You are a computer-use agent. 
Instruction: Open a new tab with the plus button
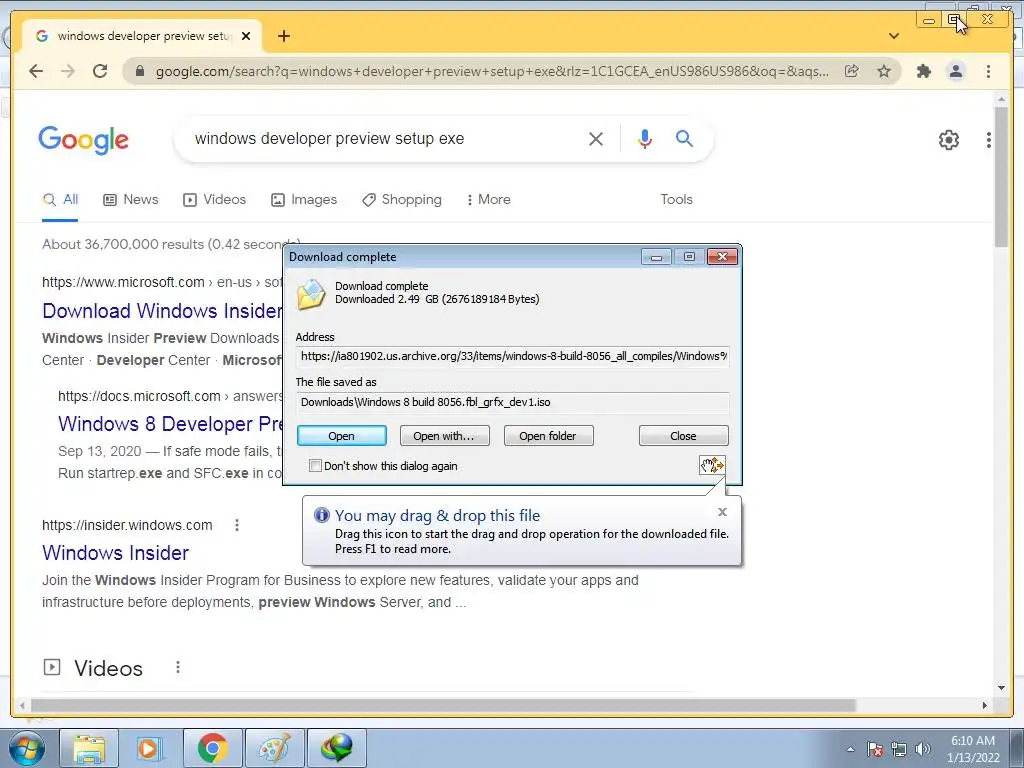pos(283,36)
